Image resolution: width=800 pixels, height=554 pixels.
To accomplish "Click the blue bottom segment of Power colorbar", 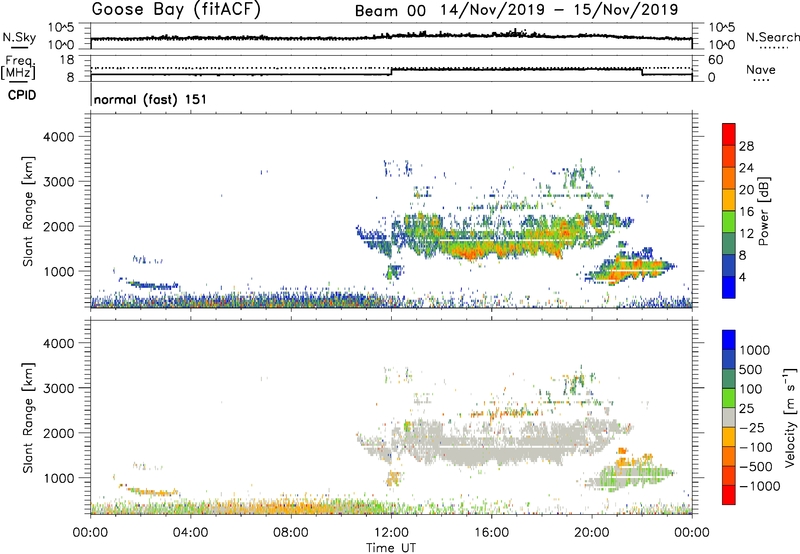I will pyautogui.click(x=729, y=287).
